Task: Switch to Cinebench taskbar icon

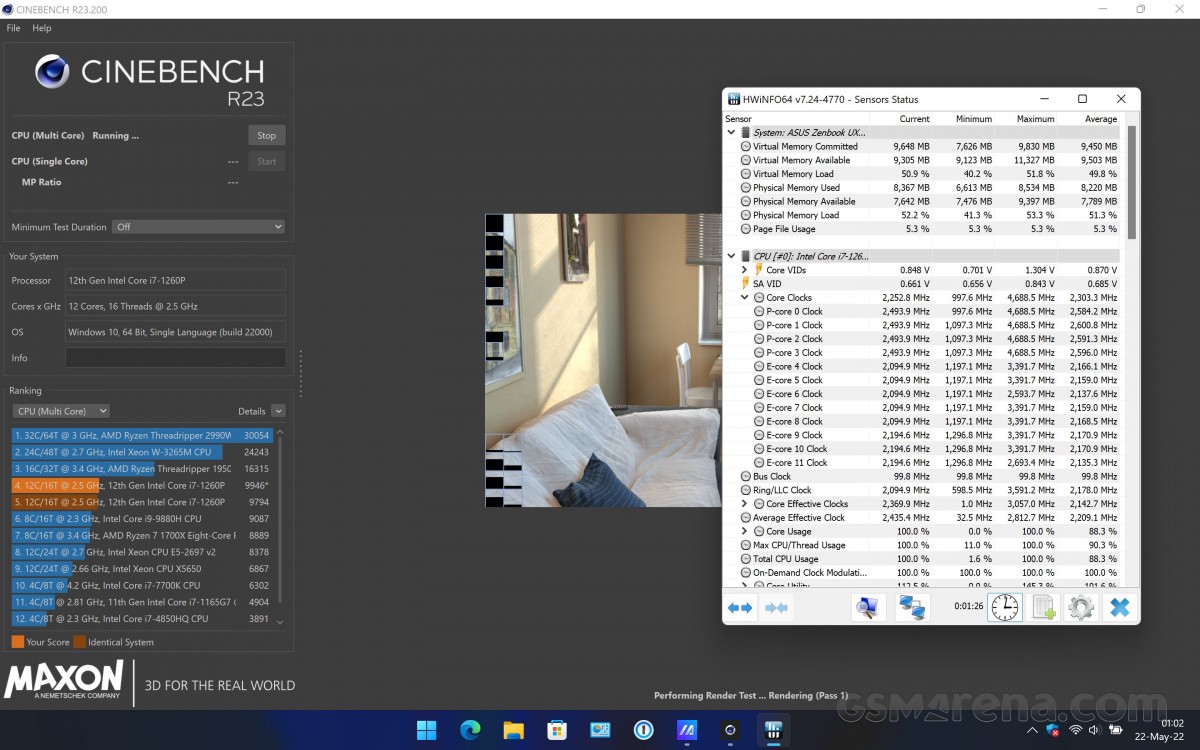Action: pos(730,730)
